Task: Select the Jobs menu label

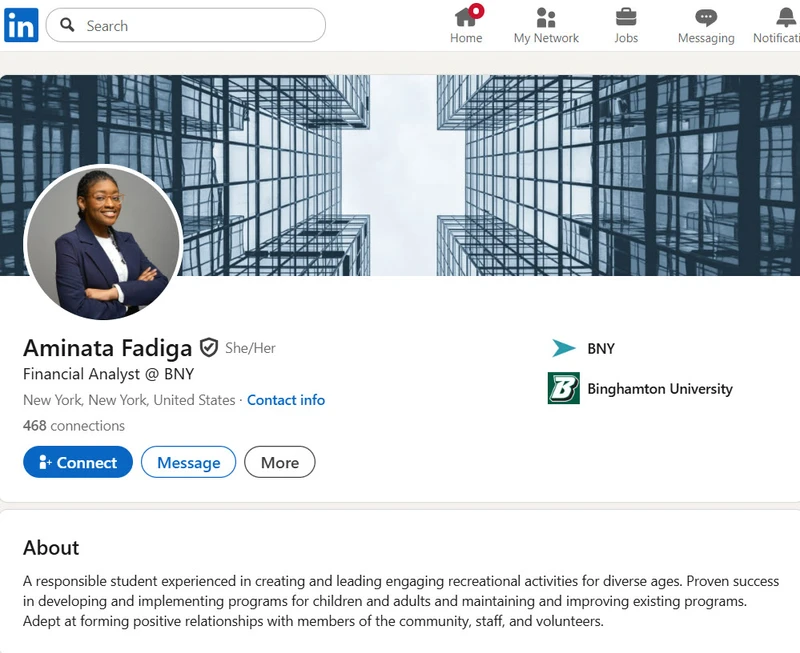Action: pos(626,38)
